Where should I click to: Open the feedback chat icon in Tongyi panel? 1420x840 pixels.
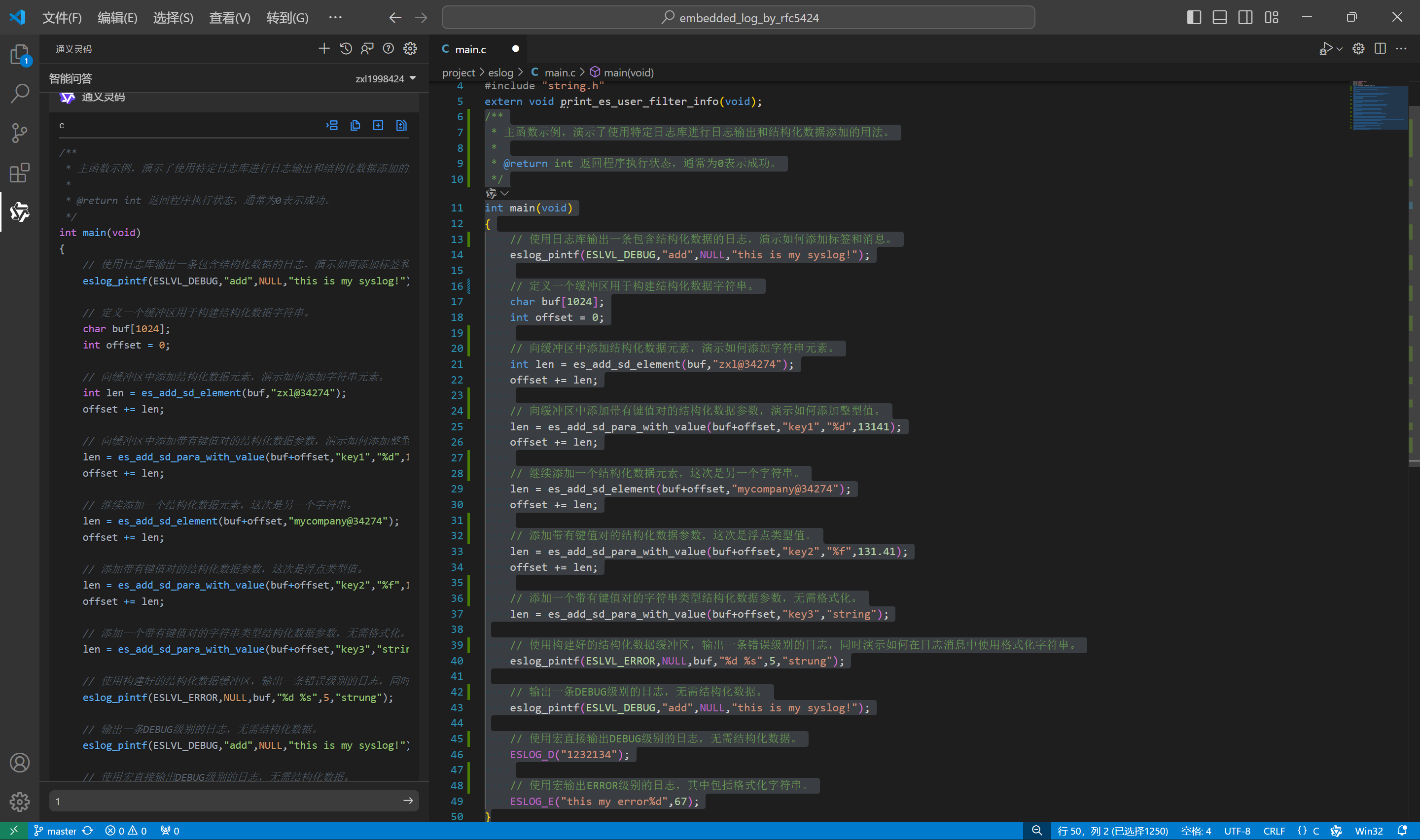[x=367, y=49]
